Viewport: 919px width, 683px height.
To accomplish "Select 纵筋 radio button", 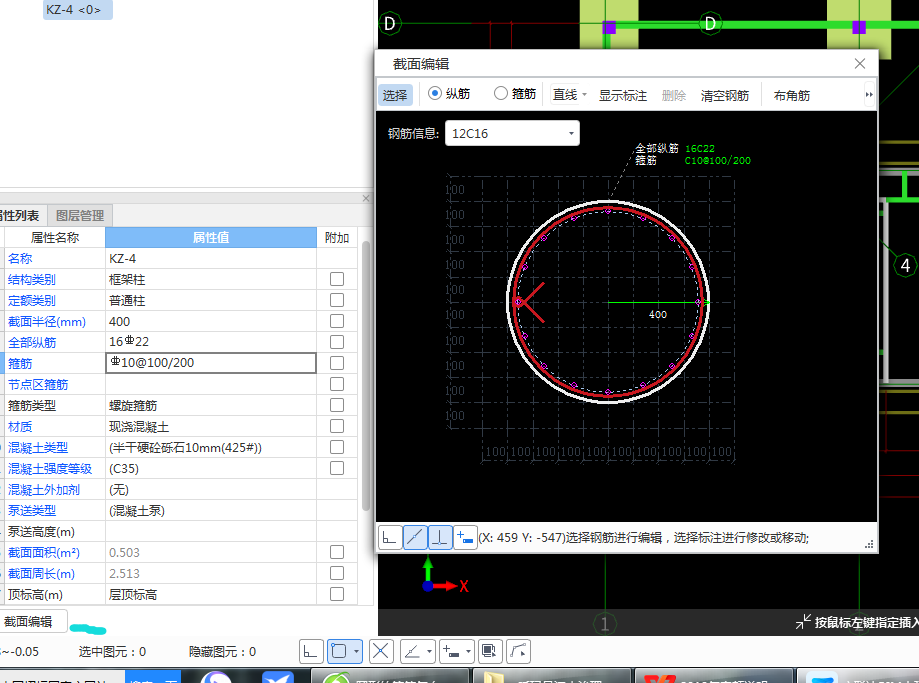I will (x=435, y=93).
